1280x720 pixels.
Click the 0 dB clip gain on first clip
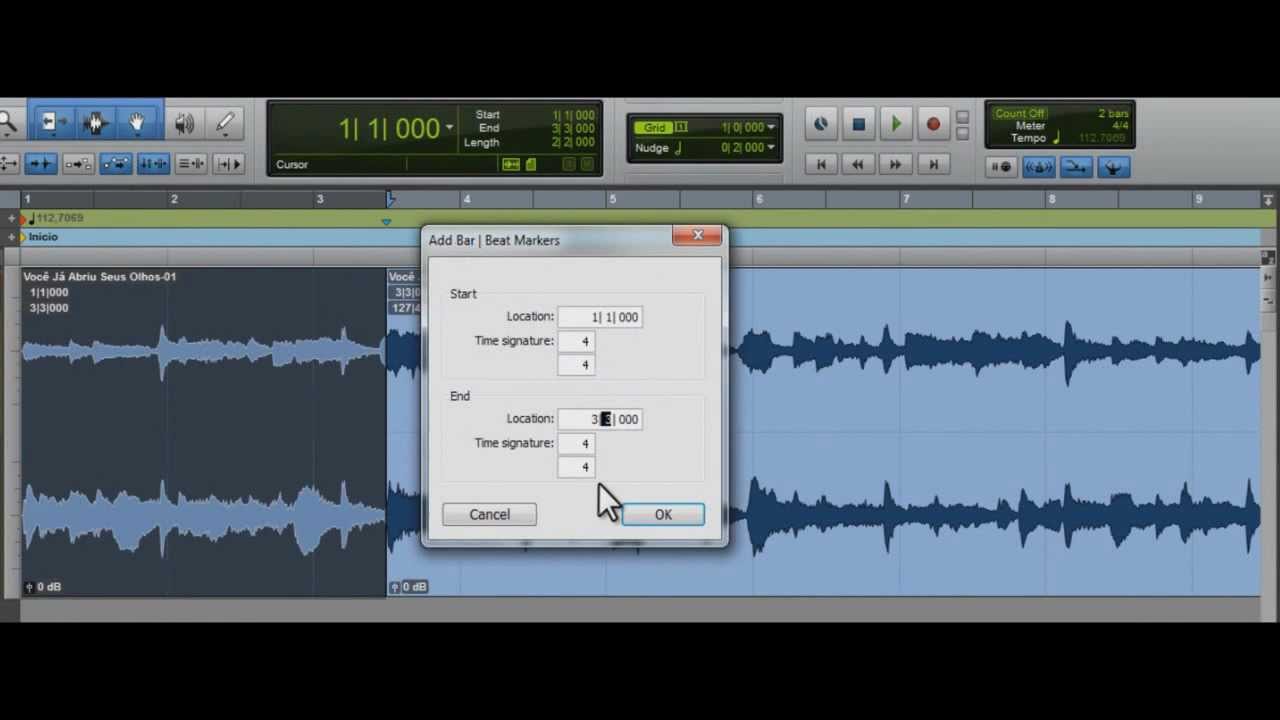[43, 587]
